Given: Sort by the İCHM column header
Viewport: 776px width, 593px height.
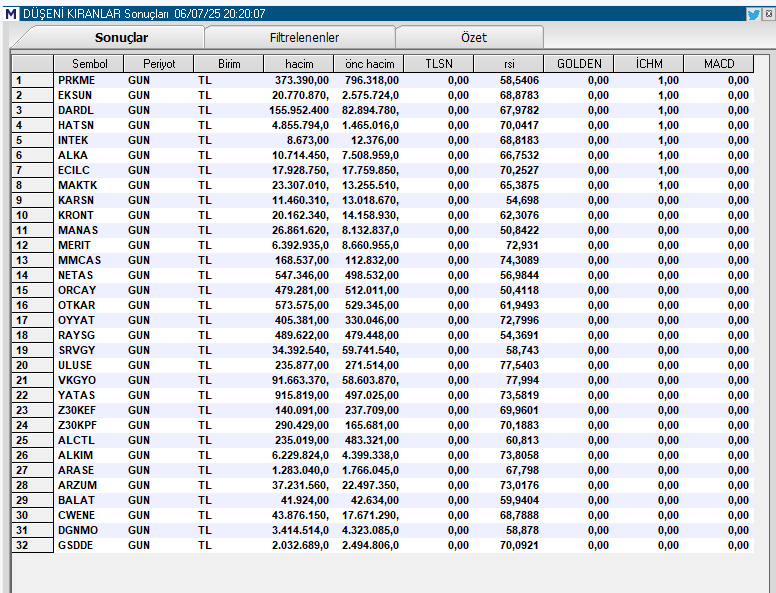Looking at the screenshot, I should coord(649,64).
